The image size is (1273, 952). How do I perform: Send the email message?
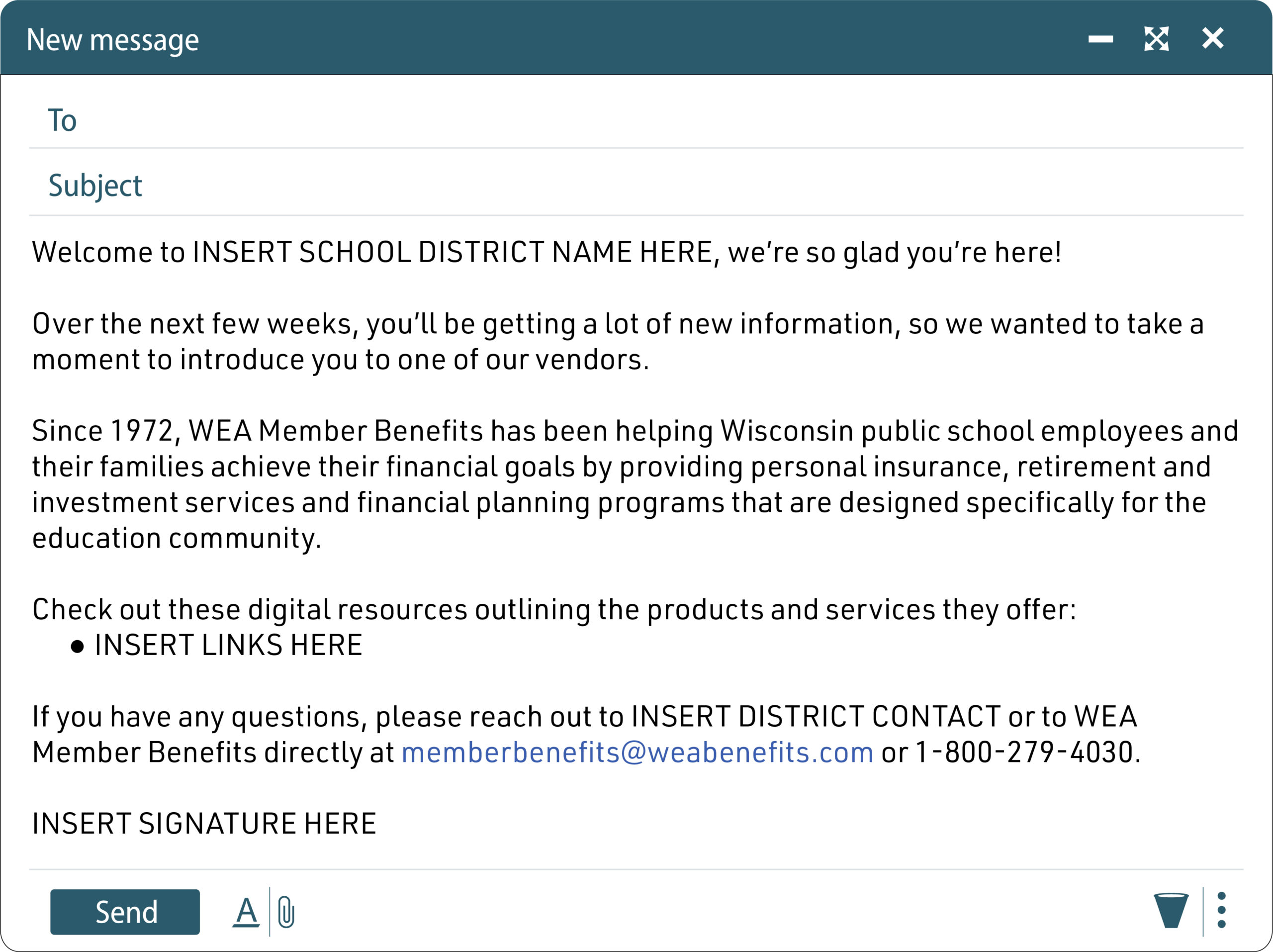[124, 911]
